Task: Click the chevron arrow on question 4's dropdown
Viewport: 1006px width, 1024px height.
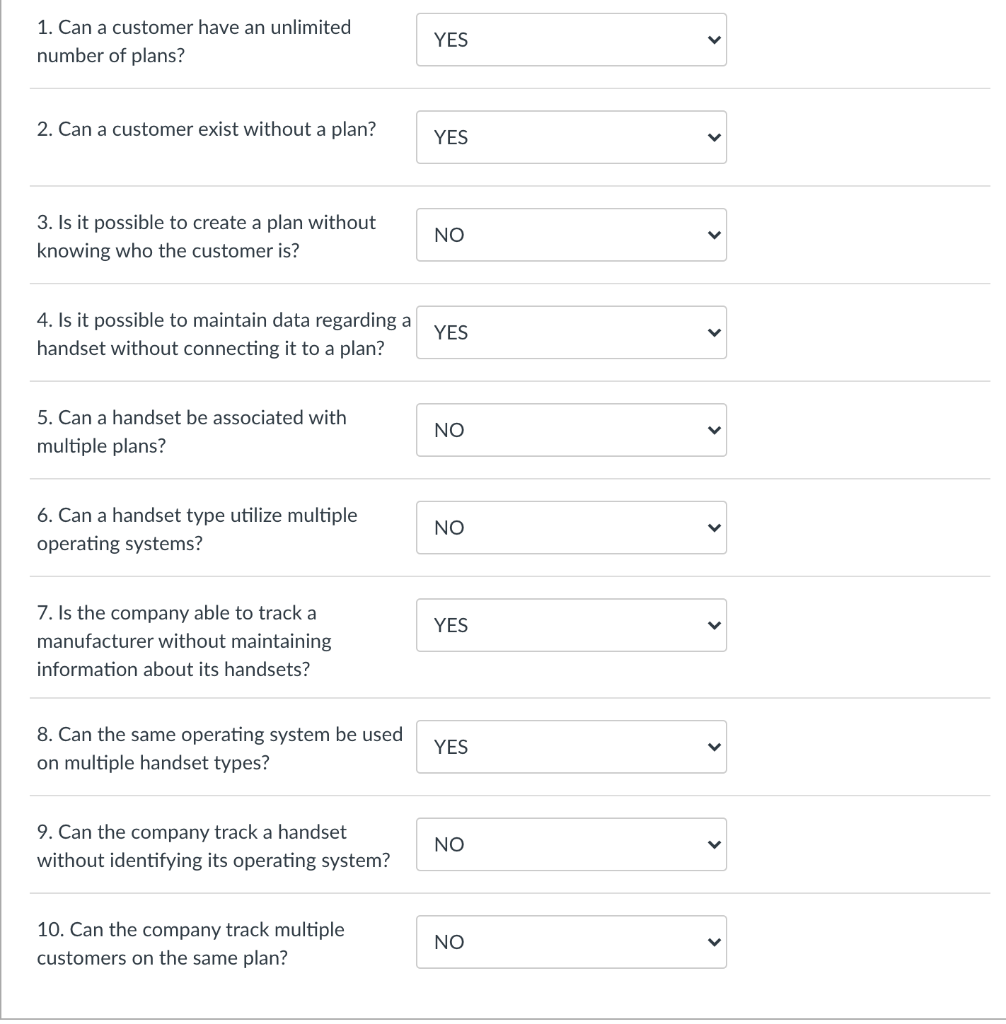Action: point(713,332)
